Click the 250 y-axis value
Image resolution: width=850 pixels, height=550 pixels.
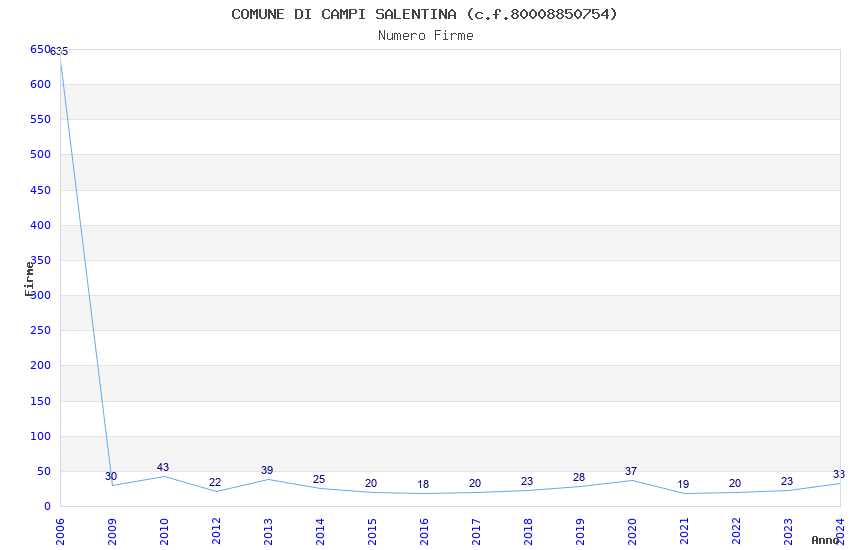pos(40,330)
